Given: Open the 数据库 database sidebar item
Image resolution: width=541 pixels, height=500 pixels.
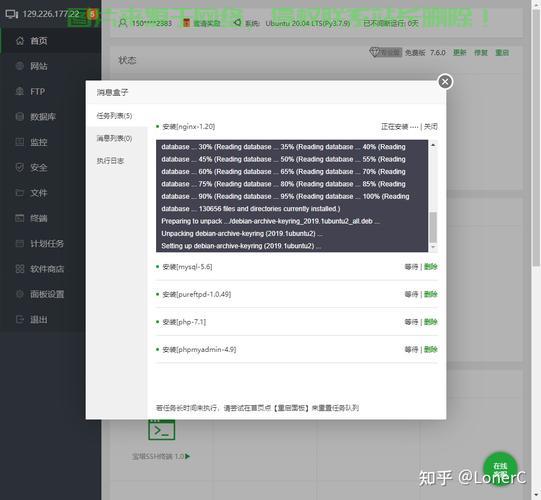Looking at the screenshot, I should (x=51, y=117).
